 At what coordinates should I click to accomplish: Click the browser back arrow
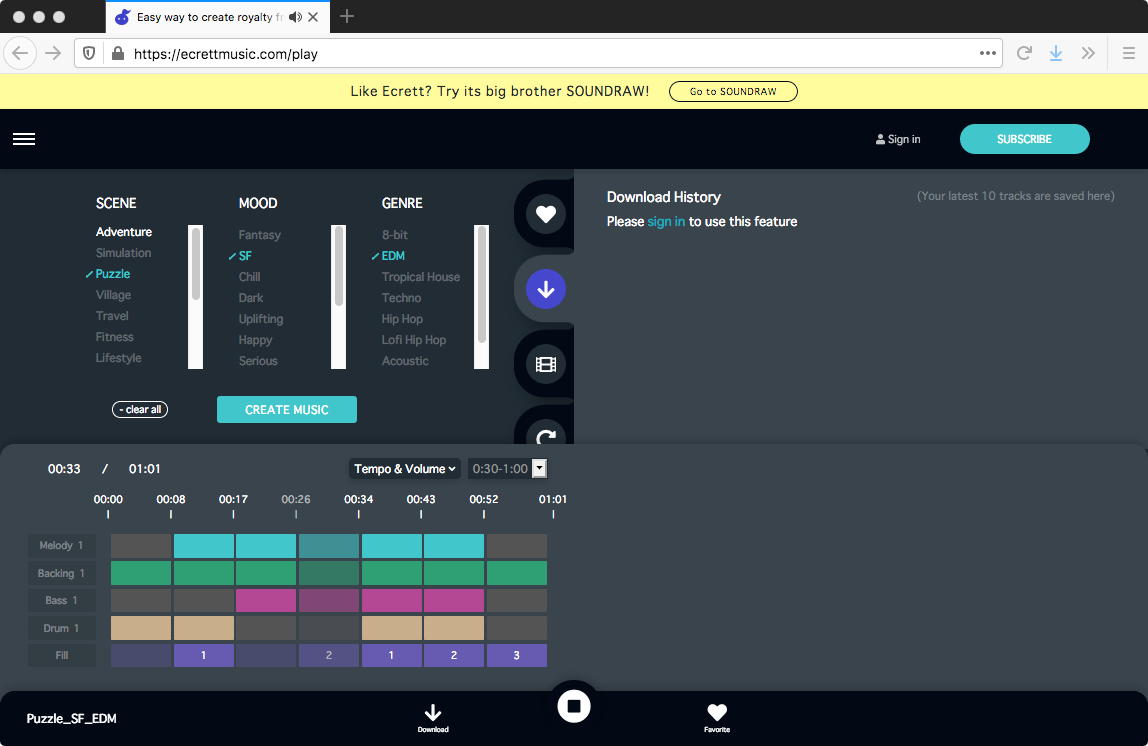[20, 53]
